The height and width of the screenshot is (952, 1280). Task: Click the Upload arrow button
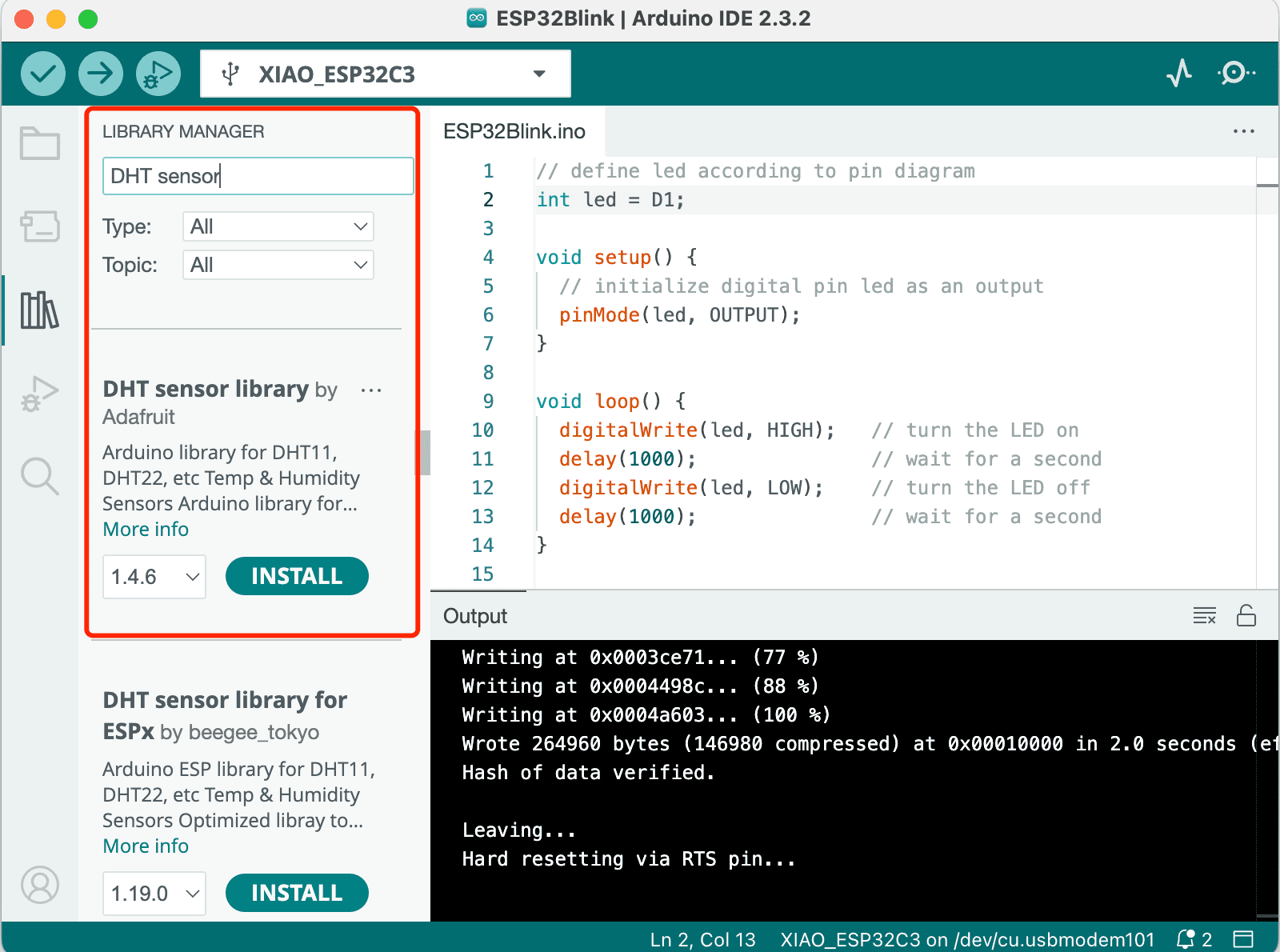coord(100,74)
